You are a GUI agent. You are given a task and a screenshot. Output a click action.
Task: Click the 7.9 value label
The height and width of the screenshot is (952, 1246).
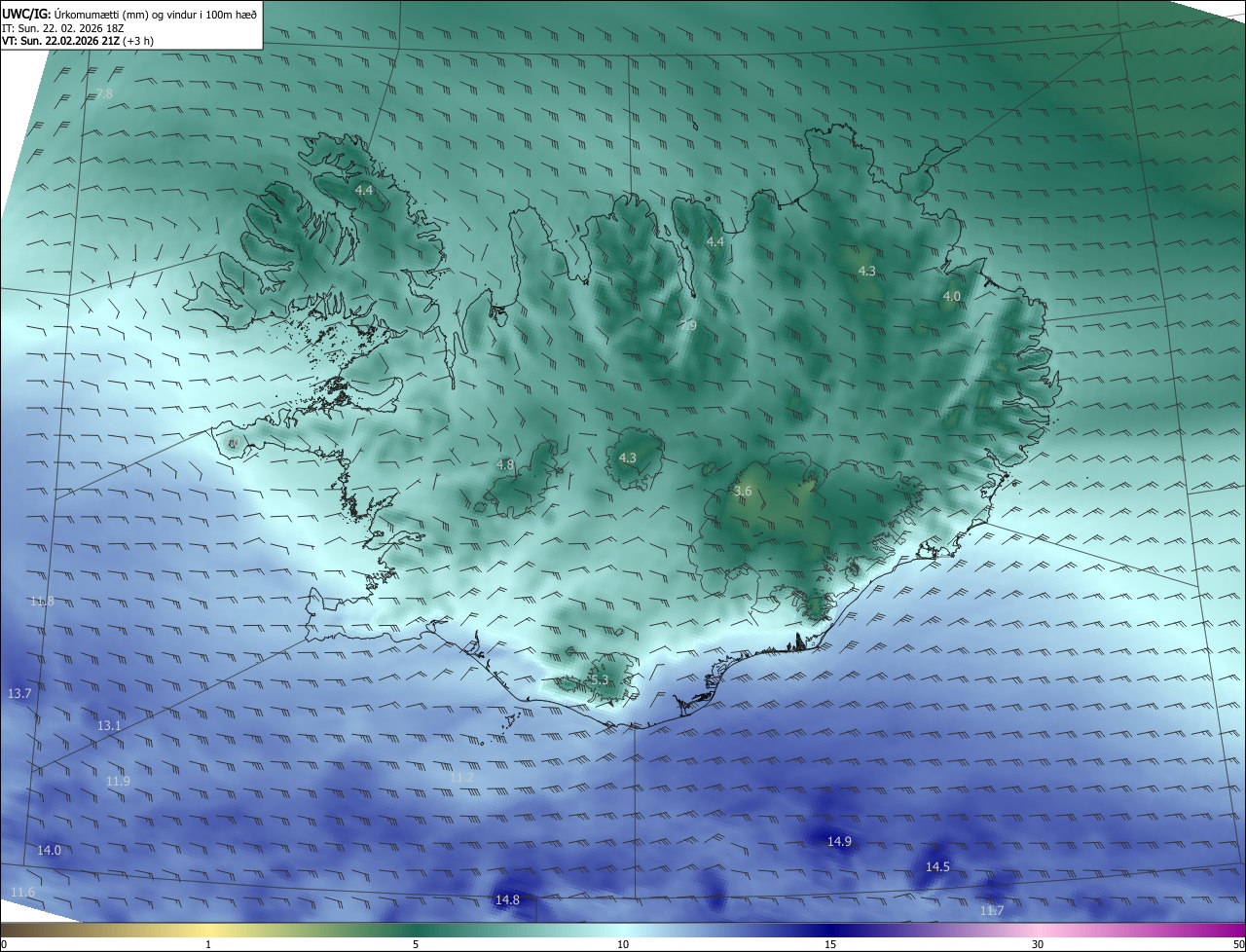click(x=687, y=325)
